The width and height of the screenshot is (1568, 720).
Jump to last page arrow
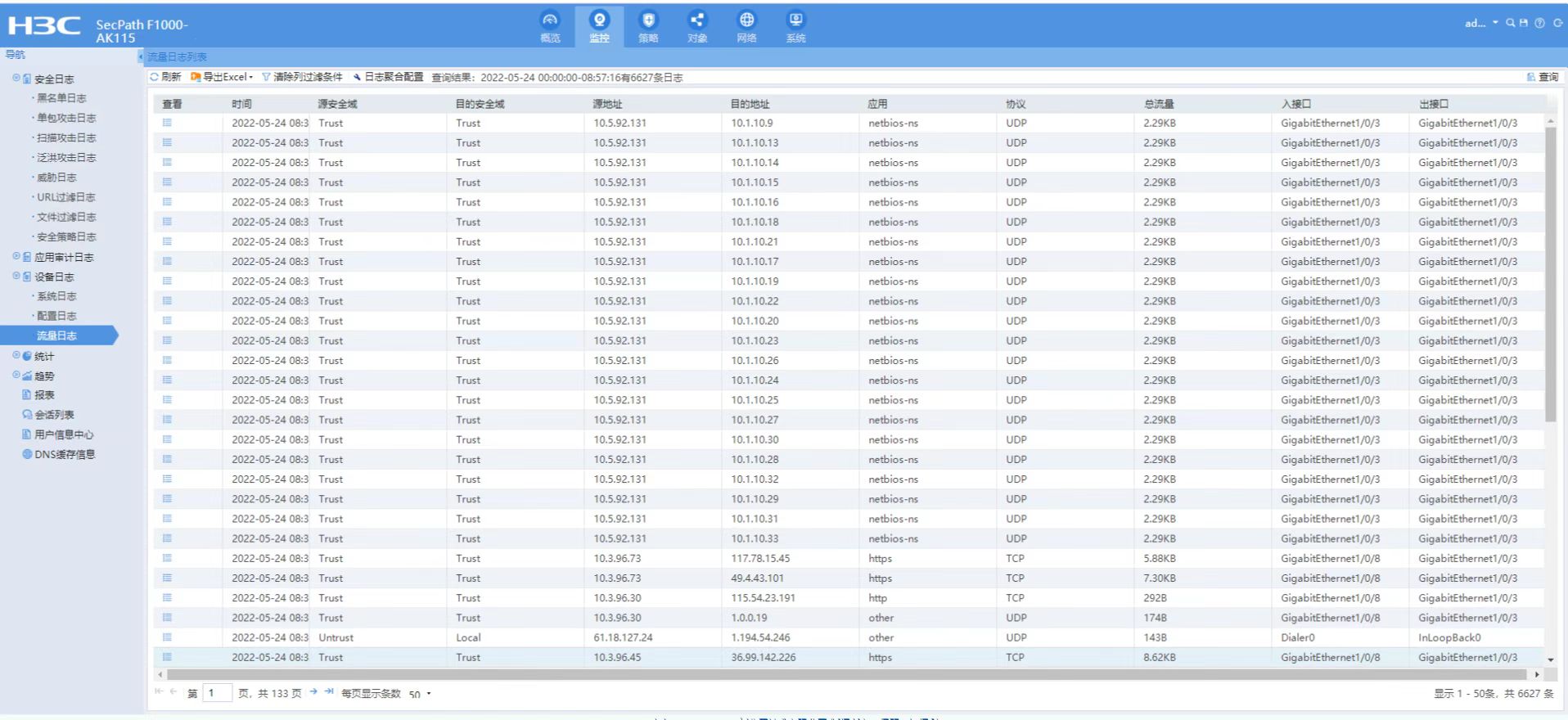click(x=329, y=692)
